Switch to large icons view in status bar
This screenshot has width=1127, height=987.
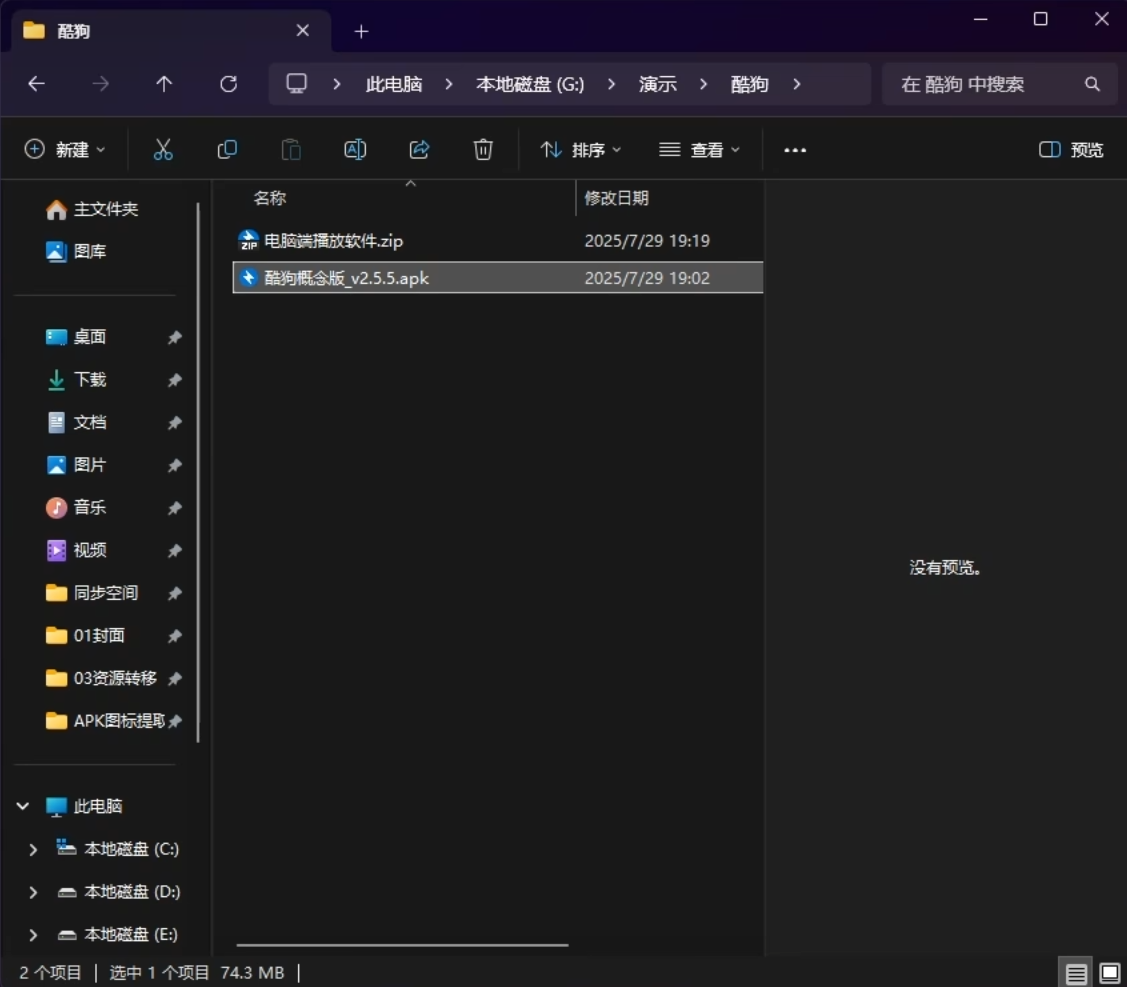1108,972
